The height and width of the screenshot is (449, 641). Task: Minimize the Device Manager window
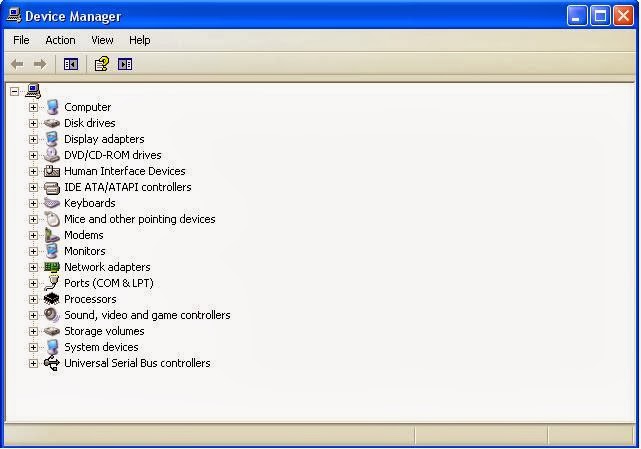577,16
